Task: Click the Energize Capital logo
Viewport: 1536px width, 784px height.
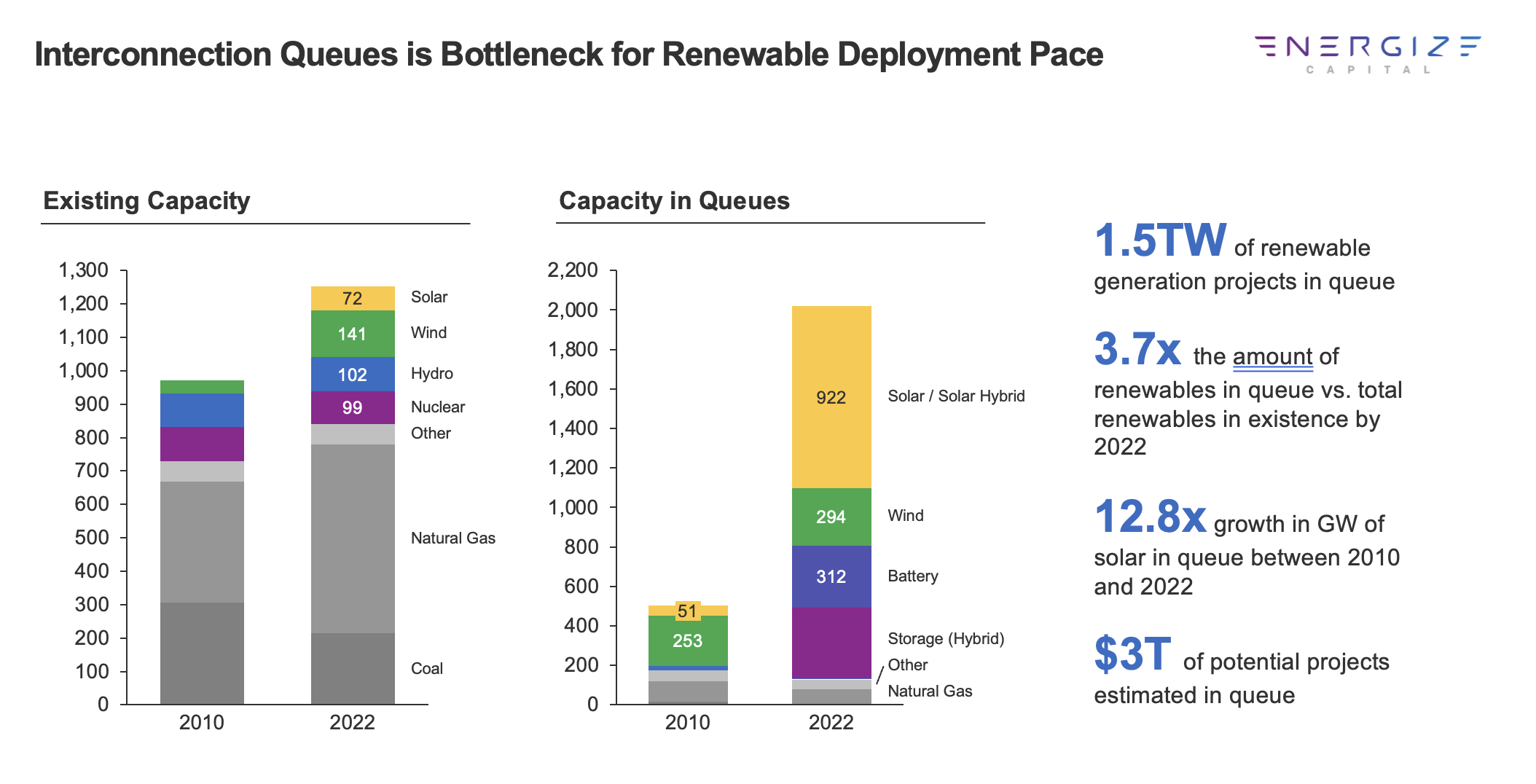Action: (1367, 53)
